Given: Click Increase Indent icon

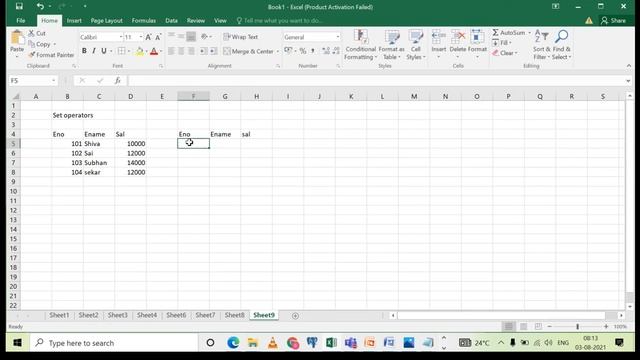Looking at the screenshot, I should [213, 51].
